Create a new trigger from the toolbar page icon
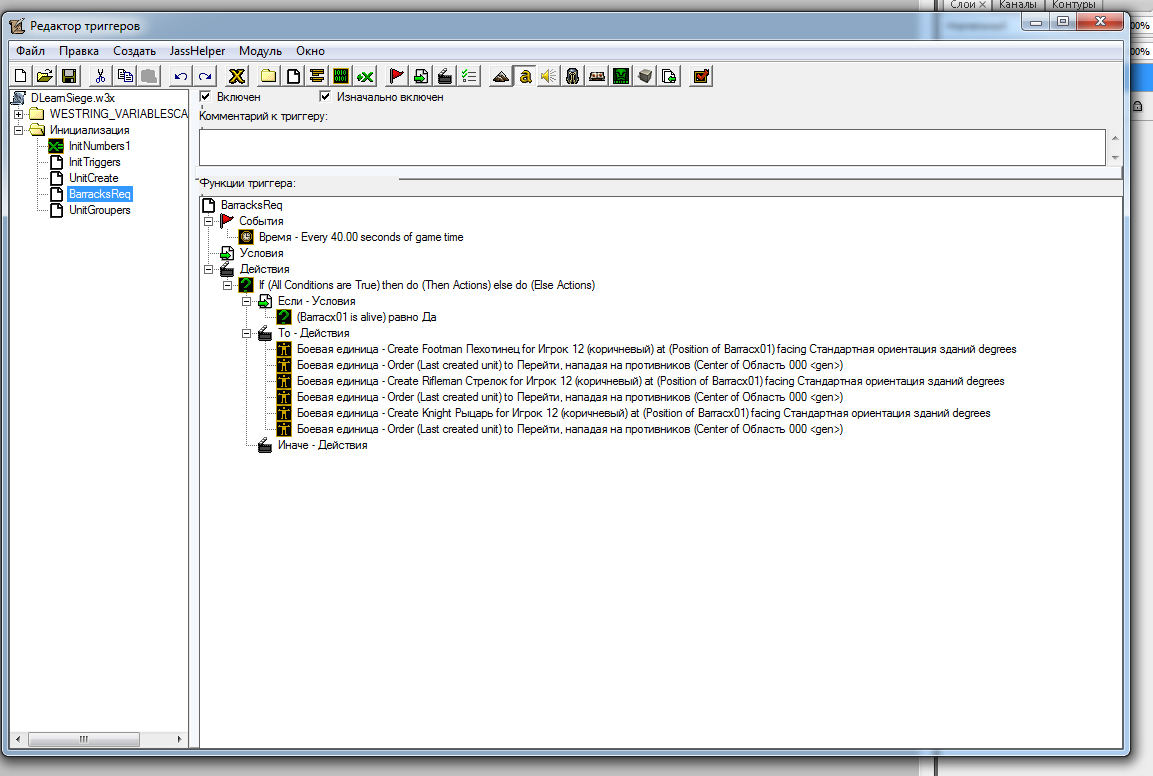 coord(293,76)
